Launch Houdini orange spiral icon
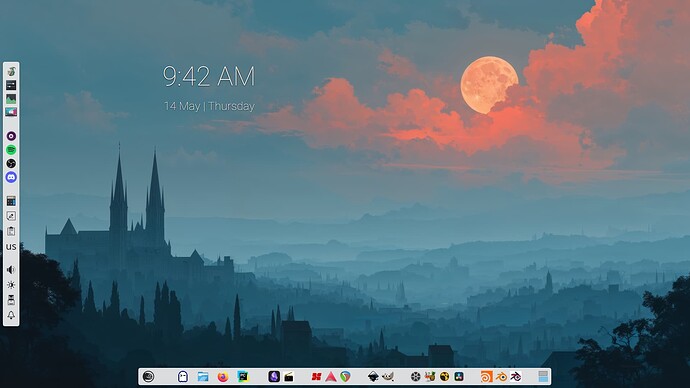The width and height of the screenshot is (690, 388). (486, 377)
